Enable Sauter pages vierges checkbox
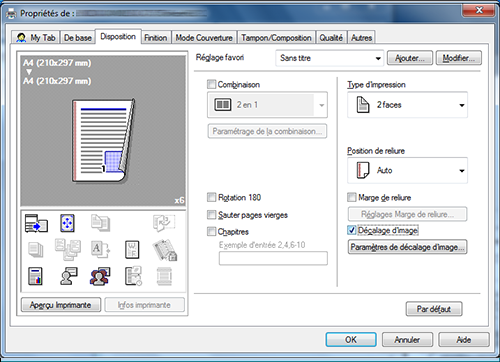The height and width of the screenshot is (362, 500). click(x=211, y=215)
